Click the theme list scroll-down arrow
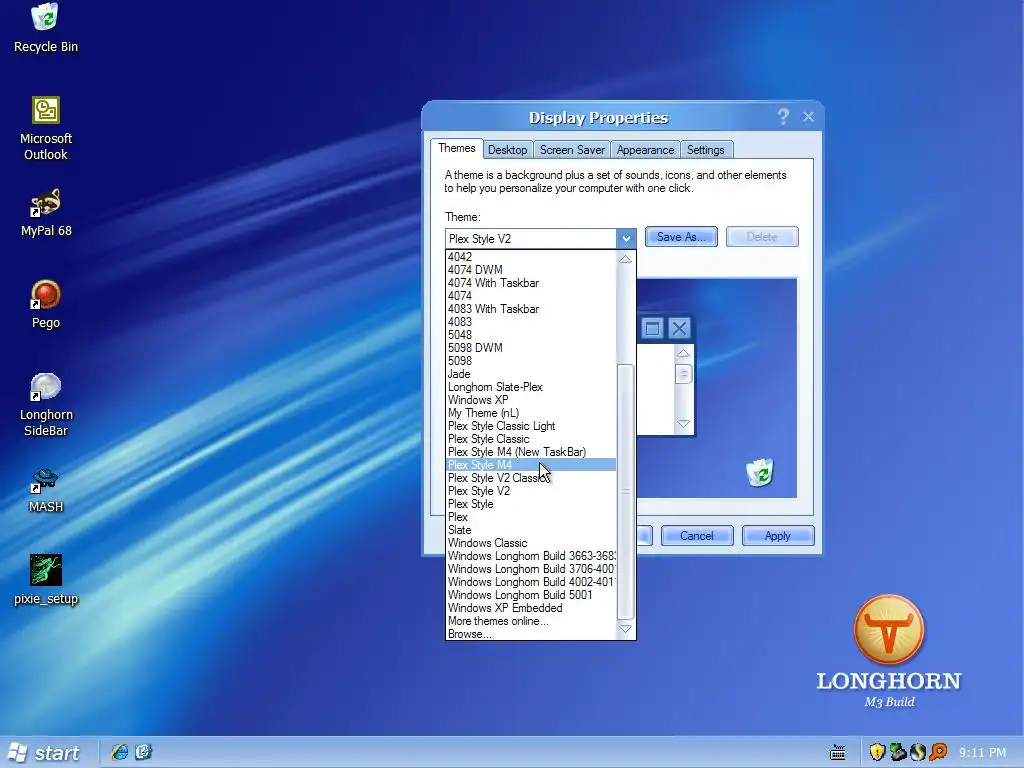The height and width of the screenshot is (768, 1024). (x=626, y=630)
